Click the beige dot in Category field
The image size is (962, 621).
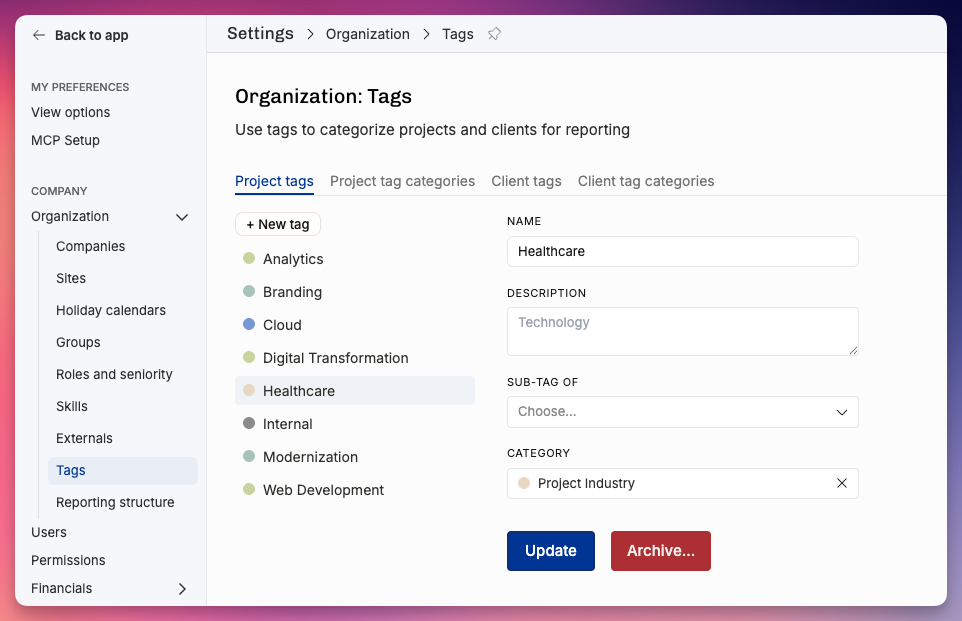point(524,483)
